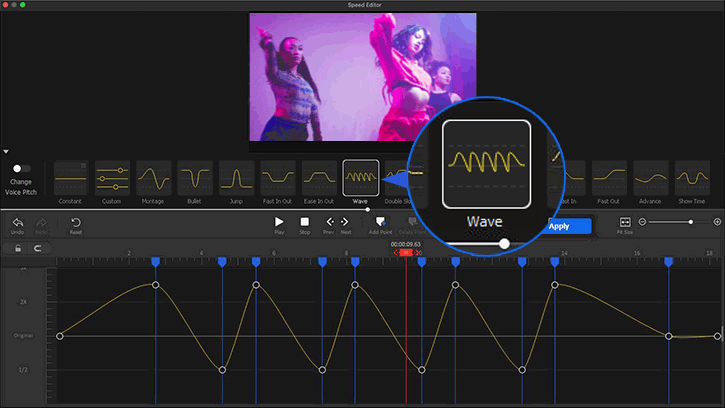Image resolution: width=725 pixels, height=408 pixels.
Task: Click the Fit Size icon
Action: [625, 222]
